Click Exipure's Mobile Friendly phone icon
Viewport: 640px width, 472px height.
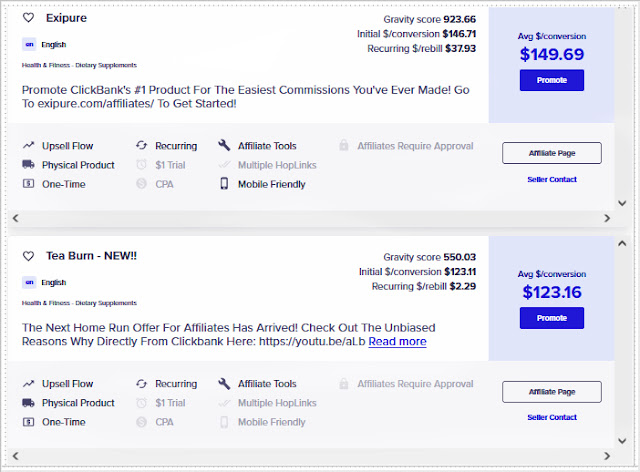[224, 184]
